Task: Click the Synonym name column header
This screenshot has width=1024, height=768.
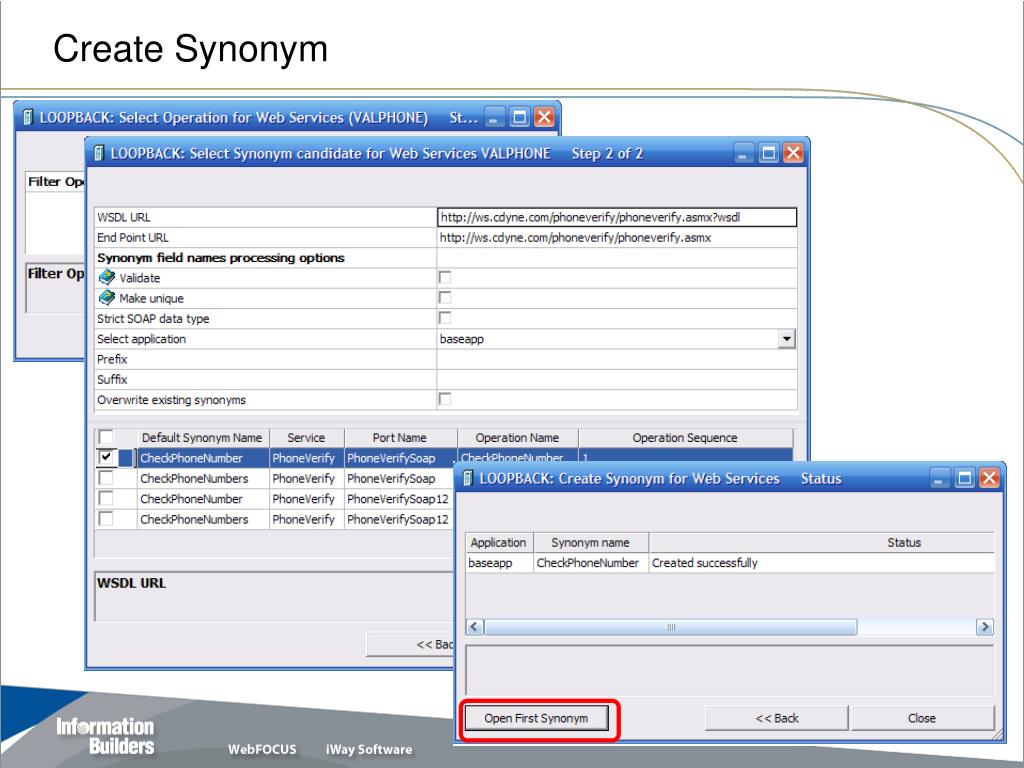Action: coord(590,543)
